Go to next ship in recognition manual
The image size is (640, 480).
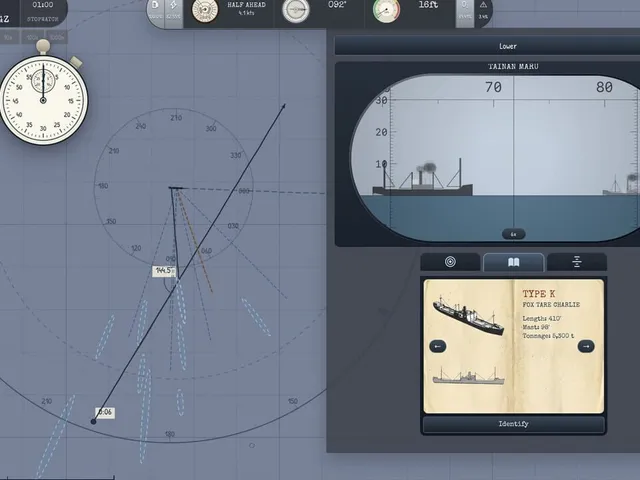pyautogui.click(x=586, y=347)
